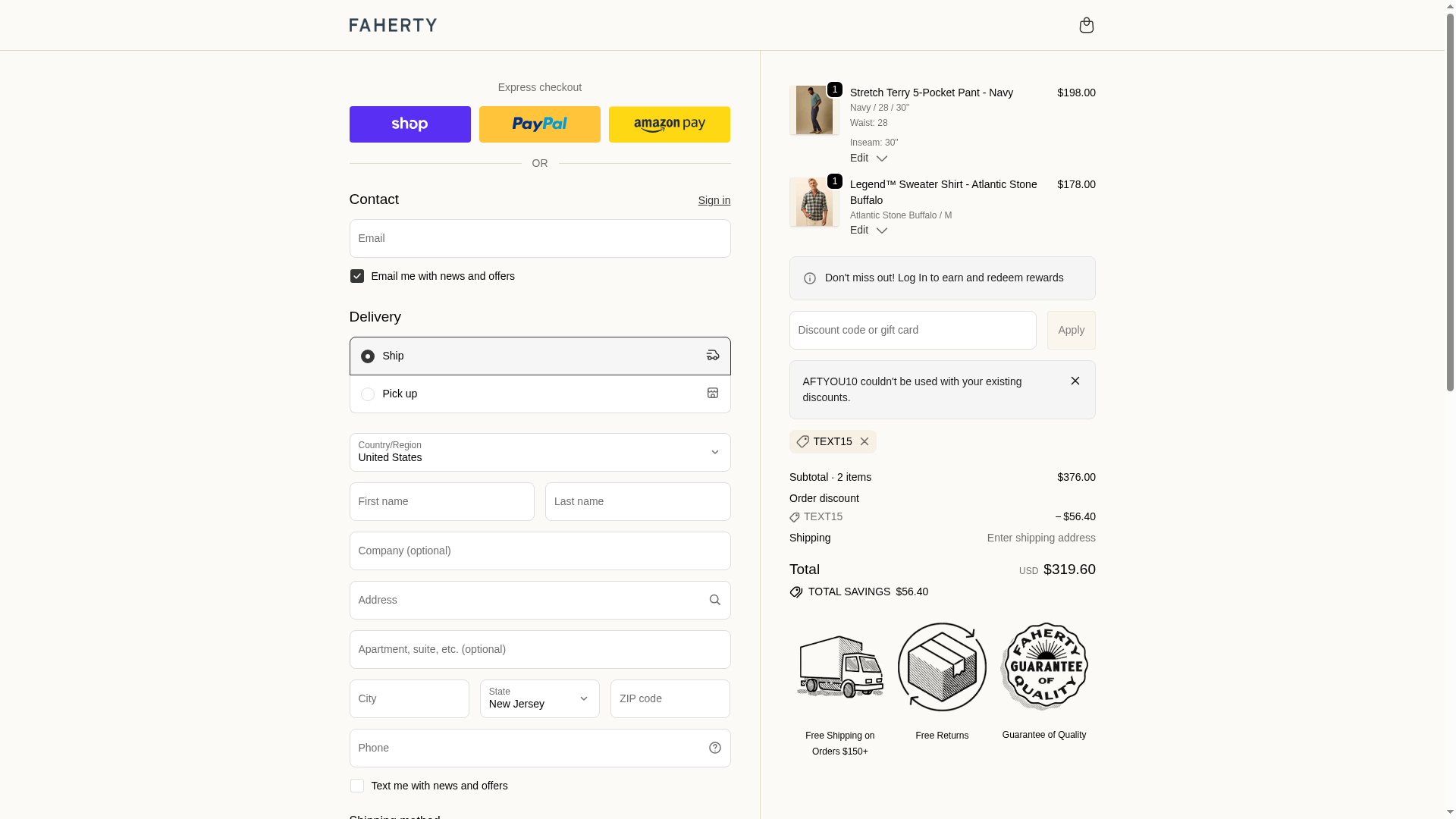Select the Pick up delivery option
This screenshot has height=819, width=1456.
click(x=368, y=394)
